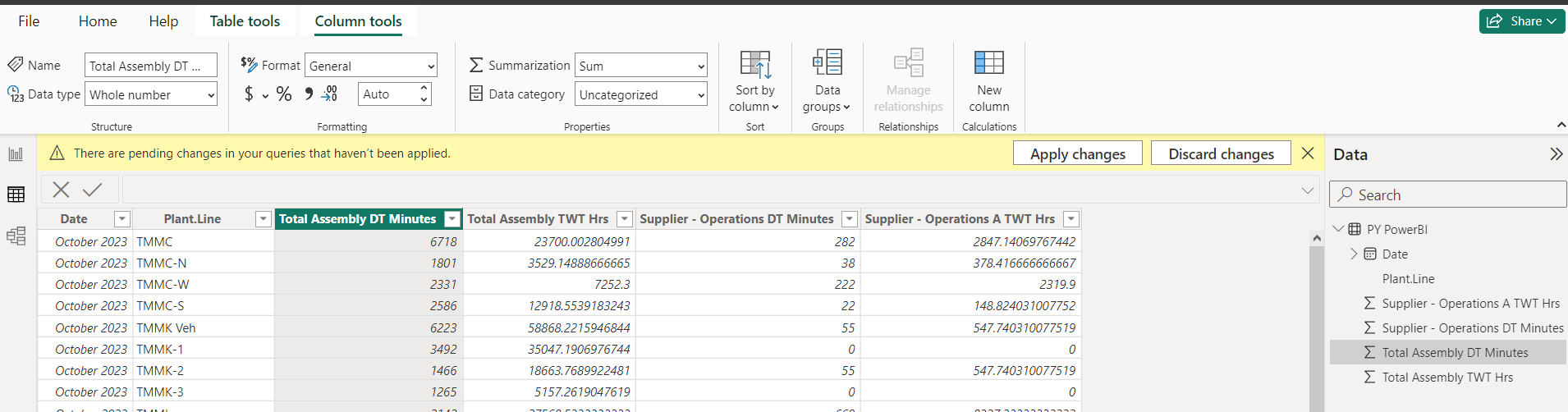Click the table vertical scrollbar up arrow
Viewport: 1568px width, 412px height.
tap(1317, 238)
